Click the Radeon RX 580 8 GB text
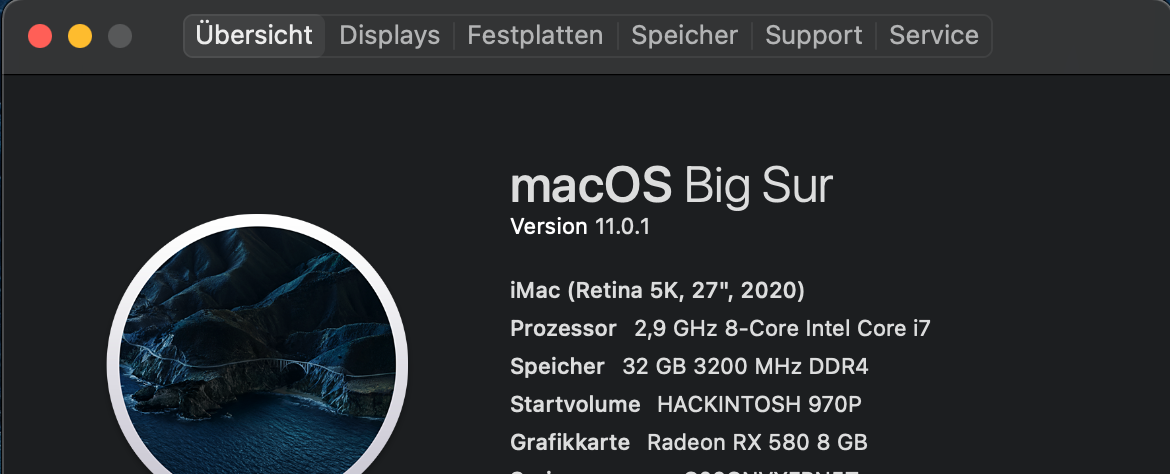 coord(757,442)
